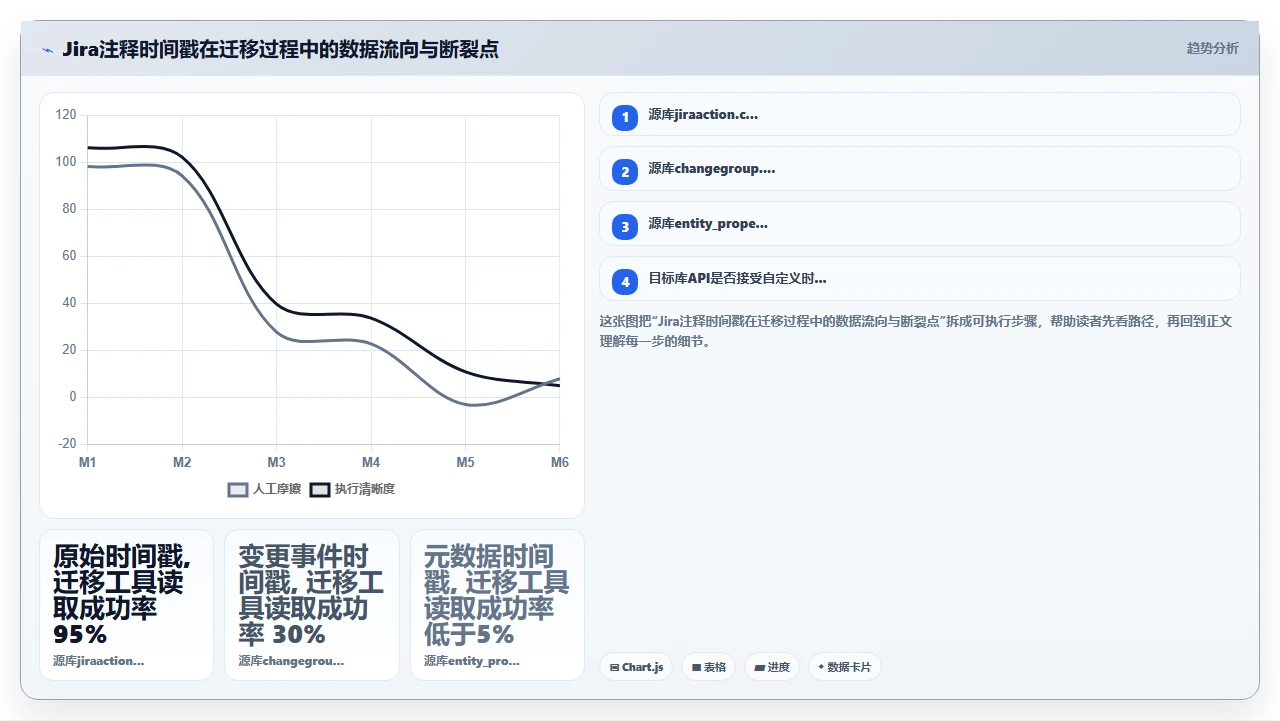Click the Chart.js tag
The height and width of the screenshot is (721, 1280).
coord(636,667)
